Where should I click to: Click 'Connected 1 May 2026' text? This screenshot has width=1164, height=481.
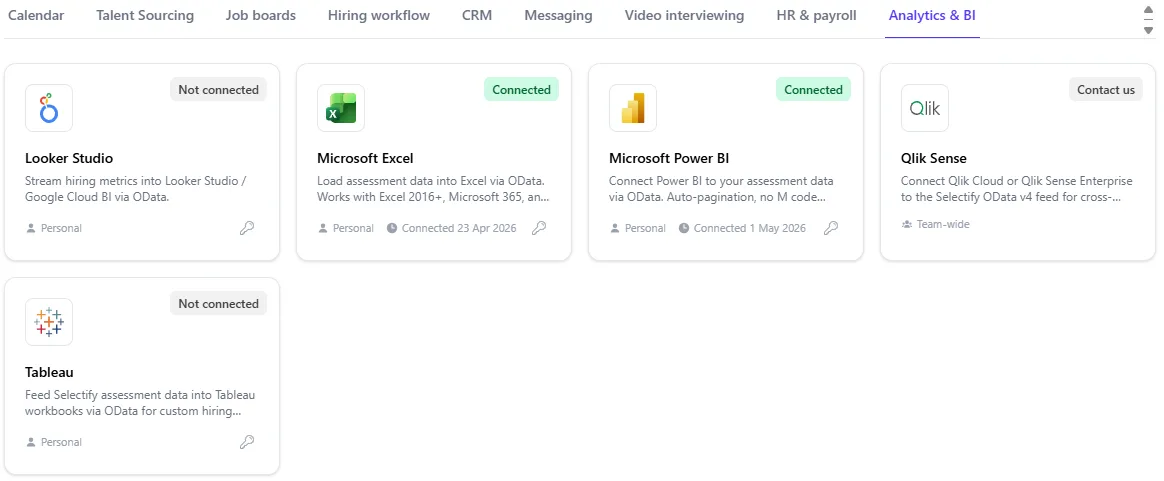pyautogui.click(x=750, y=228)
